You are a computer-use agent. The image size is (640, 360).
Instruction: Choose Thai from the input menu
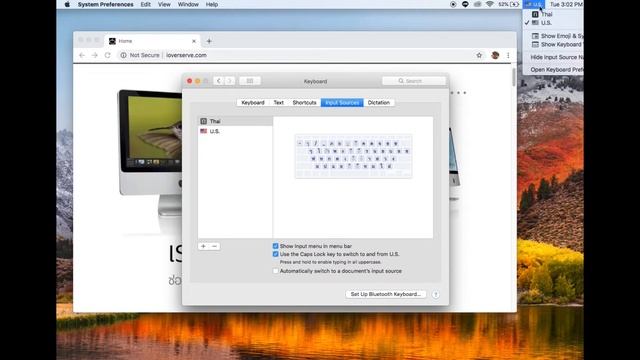553,14
